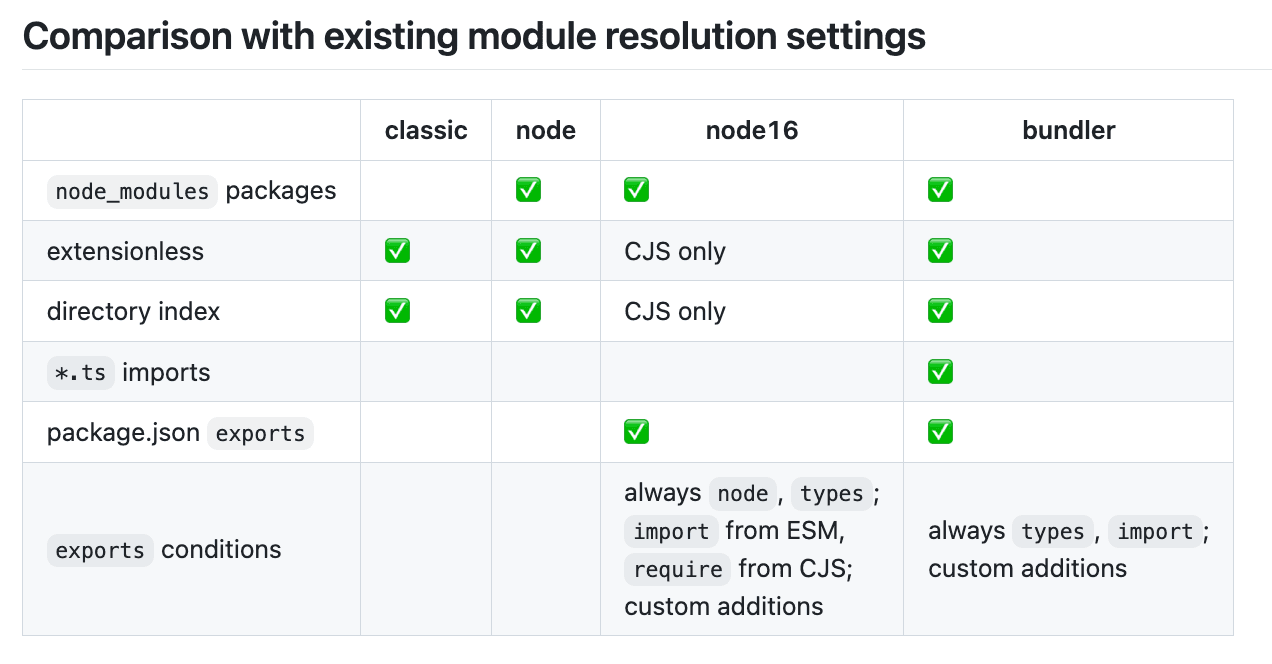Click the bundler checkmark for *.ts imports
This screenshot has width=1272, height=664.
coord(940,372)
